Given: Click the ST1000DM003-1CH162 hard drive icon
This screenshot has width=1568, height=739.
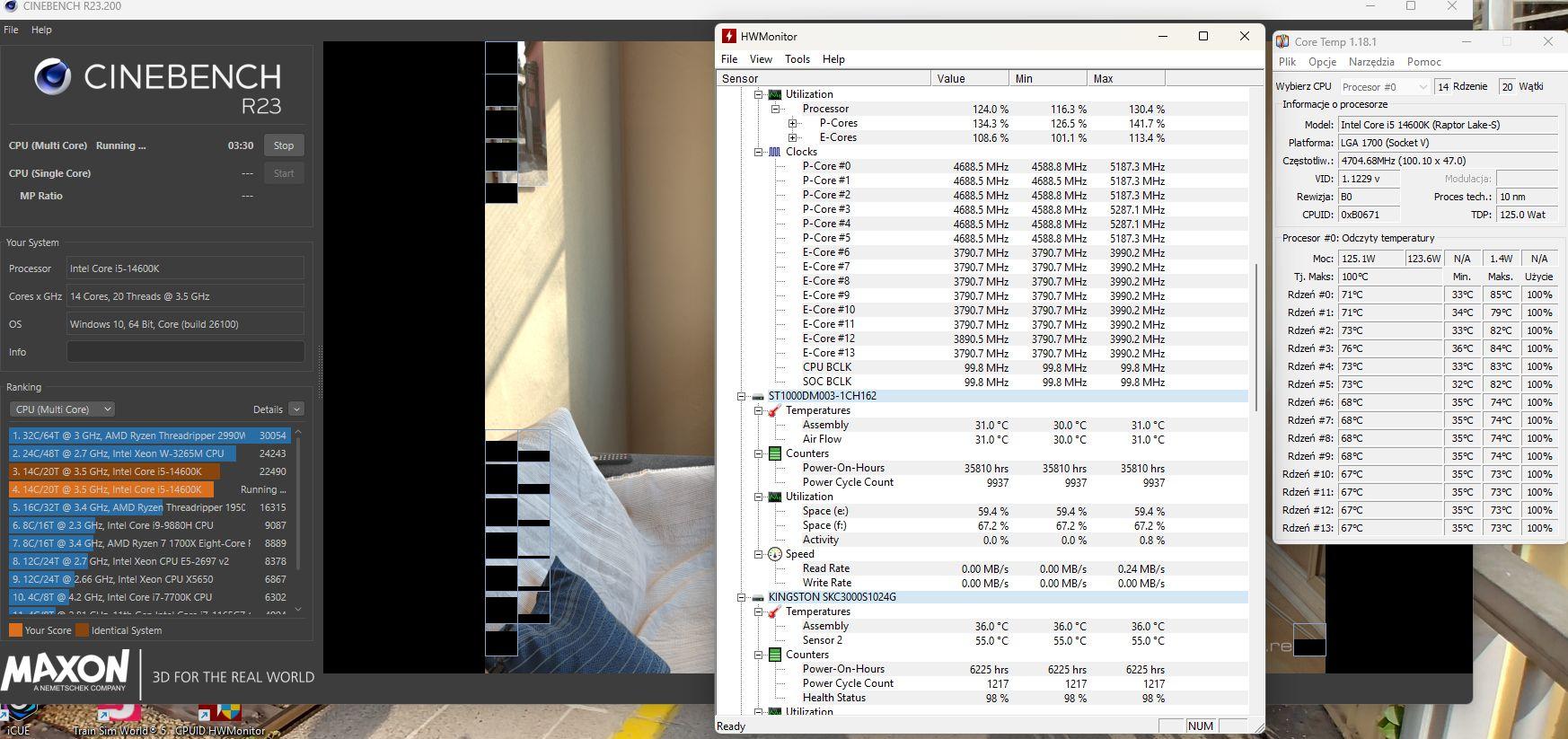Looking at the screenshot, I should coord(758,396).
